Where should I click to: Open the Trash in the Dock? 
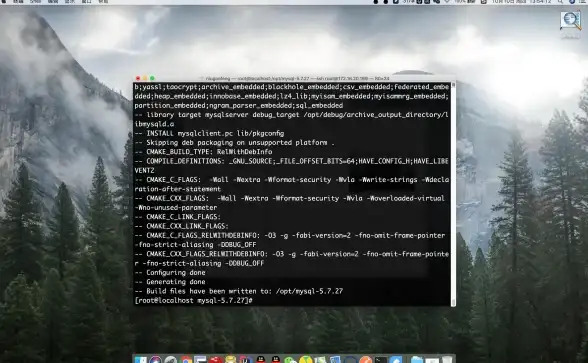(x=447, y=360)
